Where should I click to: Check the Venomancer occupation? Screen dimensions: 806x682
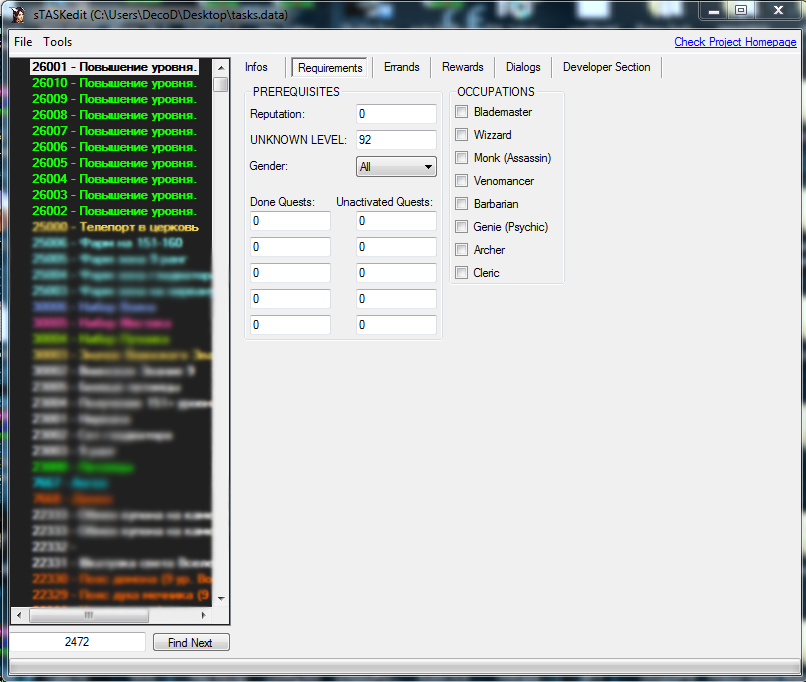pyautogui.click(x=461, y=181)
